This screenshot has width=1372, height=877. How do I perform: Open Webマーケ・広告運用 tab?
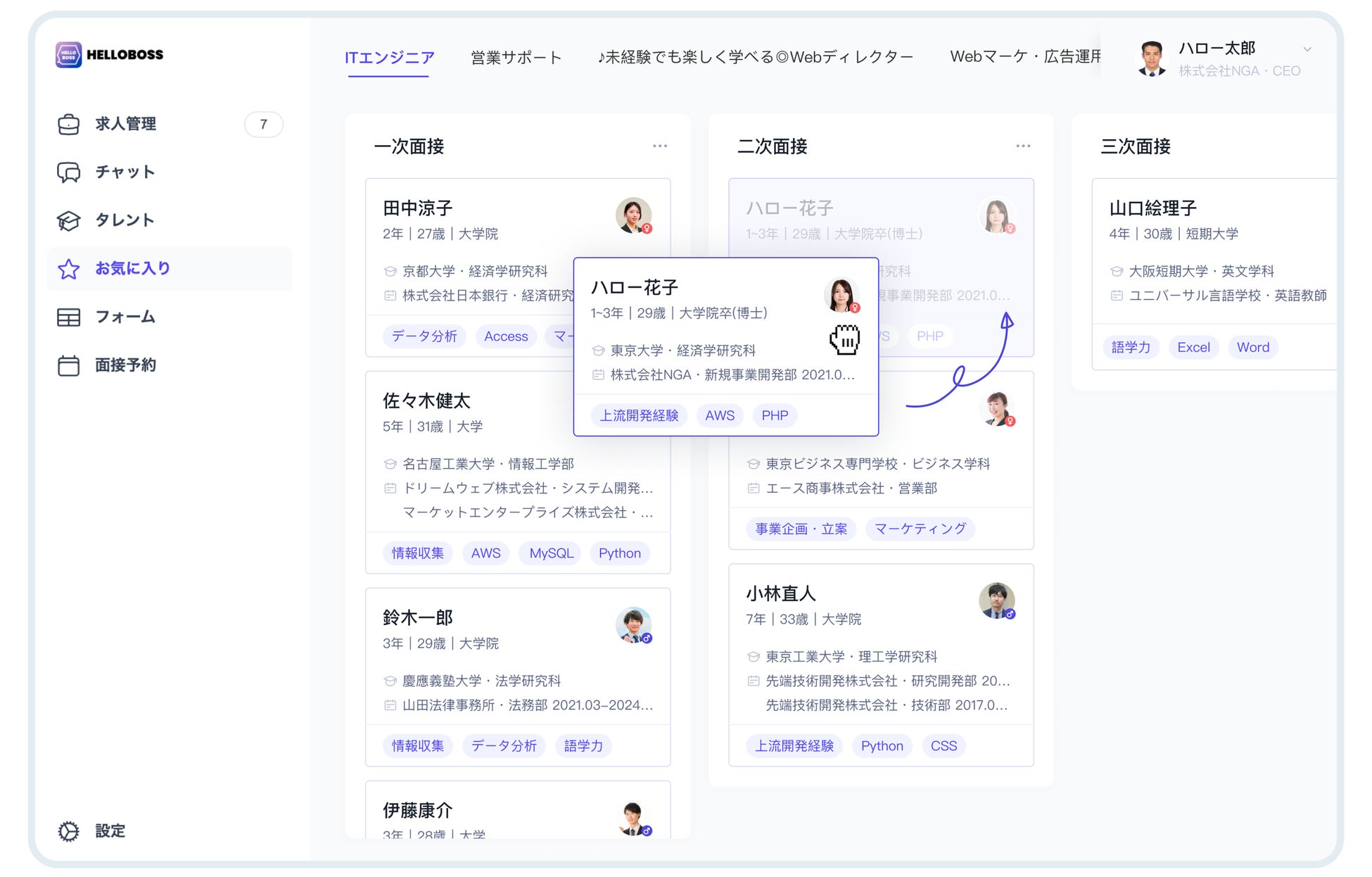click(1024, 57)
